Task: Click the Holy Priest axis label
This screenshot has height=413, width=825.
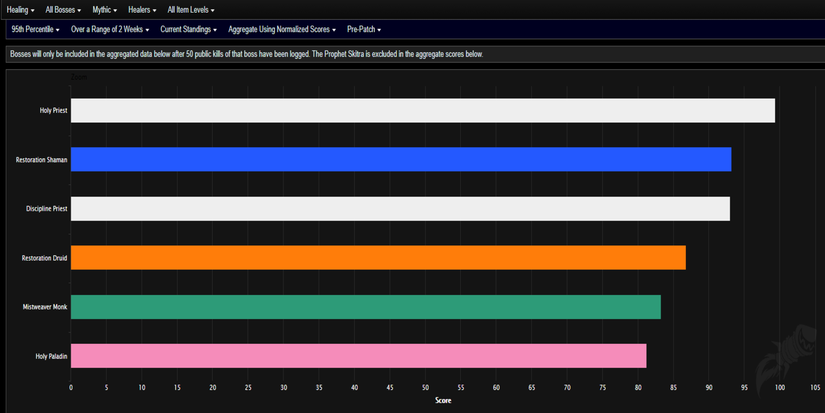Action: [53, 110]
